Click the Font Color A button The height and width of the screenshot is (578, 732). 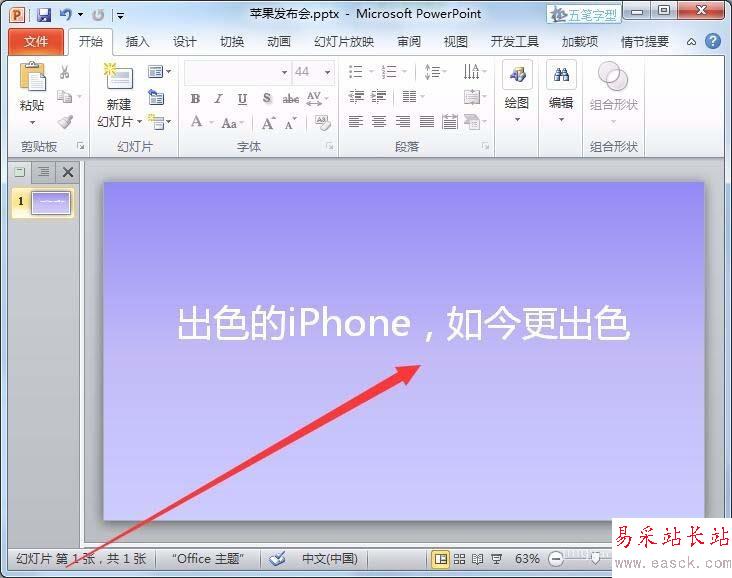197,122
